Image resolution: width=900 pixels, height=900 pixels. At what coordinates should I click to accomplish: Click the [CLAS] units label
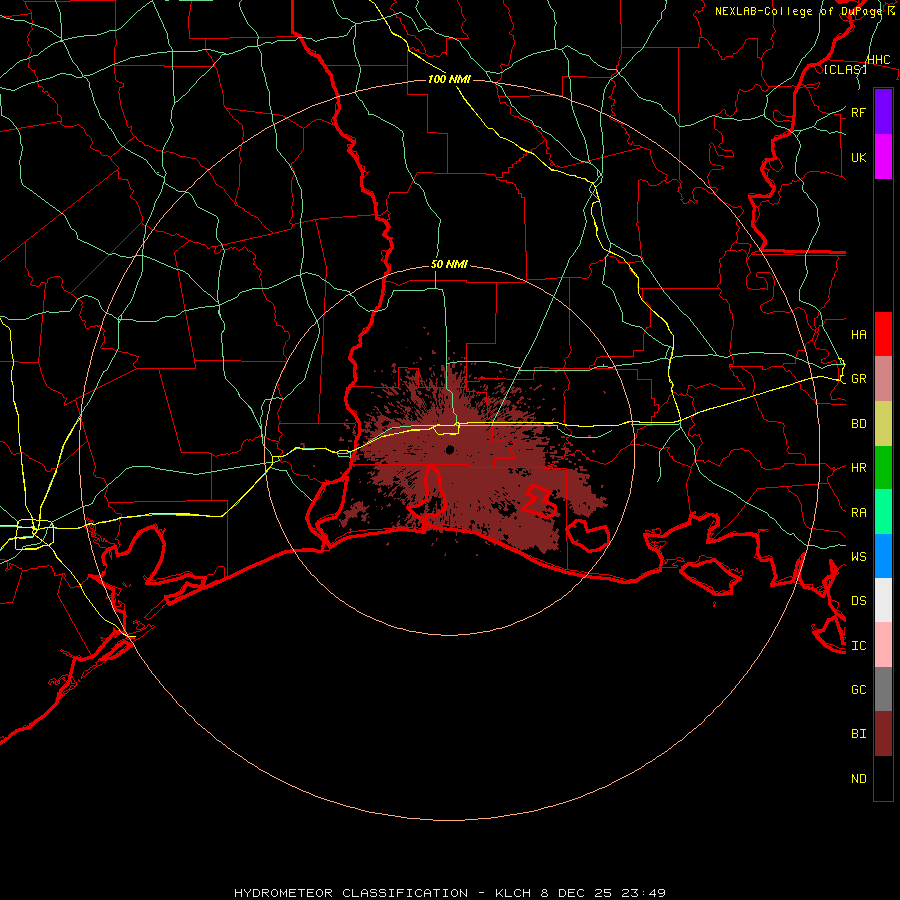pos(845,69)
